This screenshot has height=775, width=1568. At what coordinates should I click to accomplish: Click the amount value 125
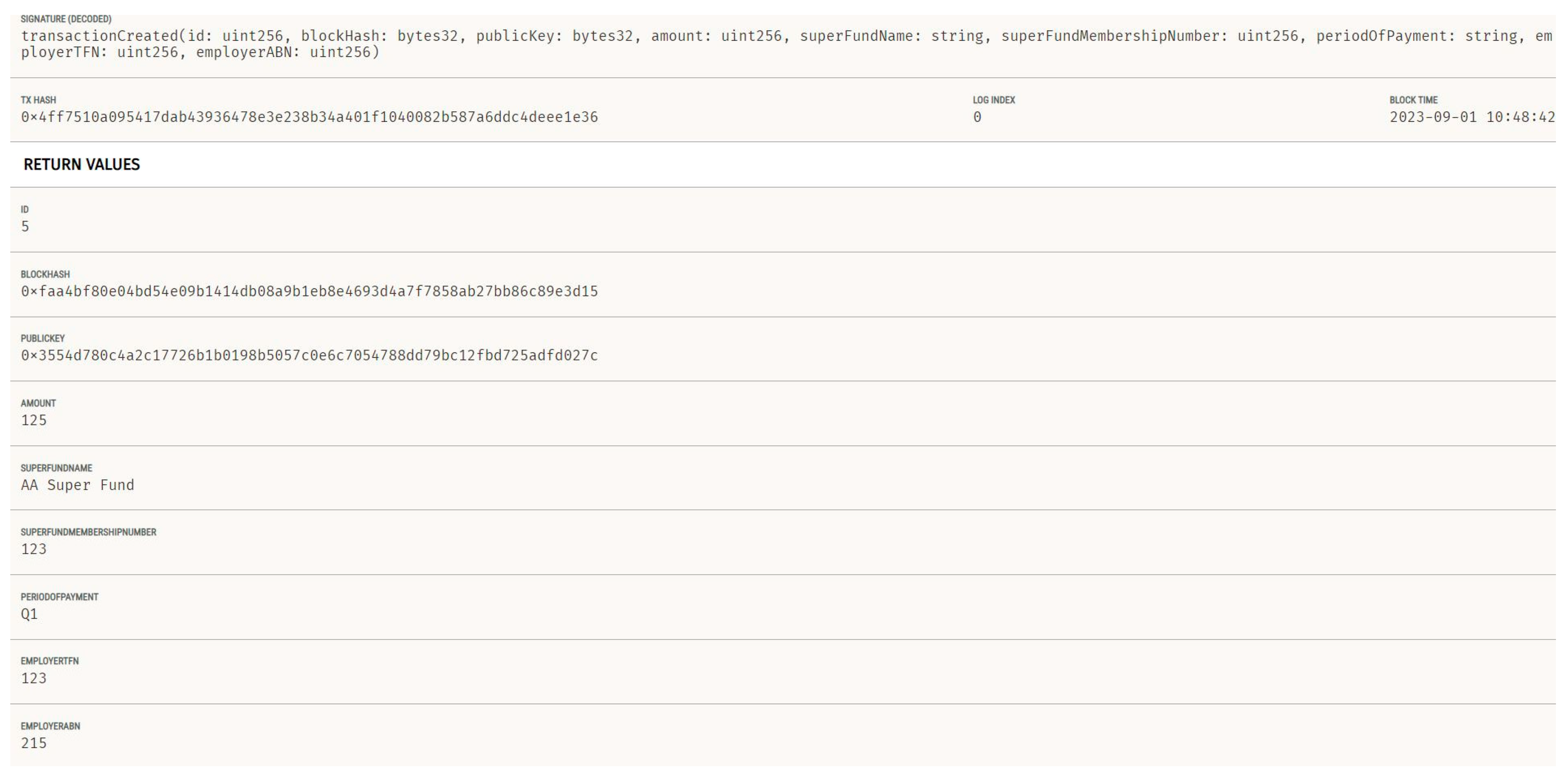pyautogui.click(x=33, y=420)
